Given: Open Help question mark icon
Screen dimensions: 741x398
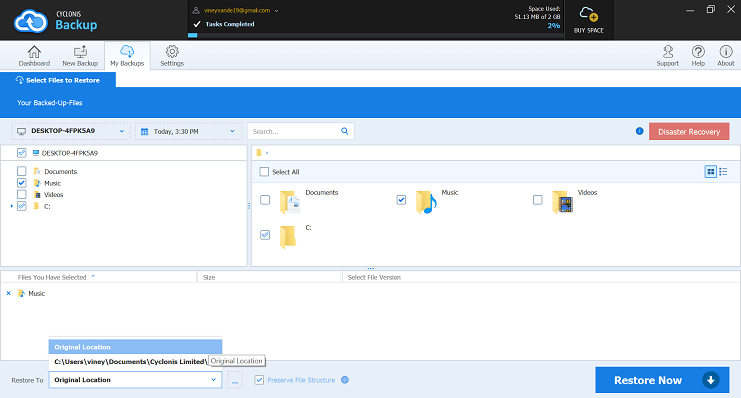Looking at the screenshot, I should 698,56.
